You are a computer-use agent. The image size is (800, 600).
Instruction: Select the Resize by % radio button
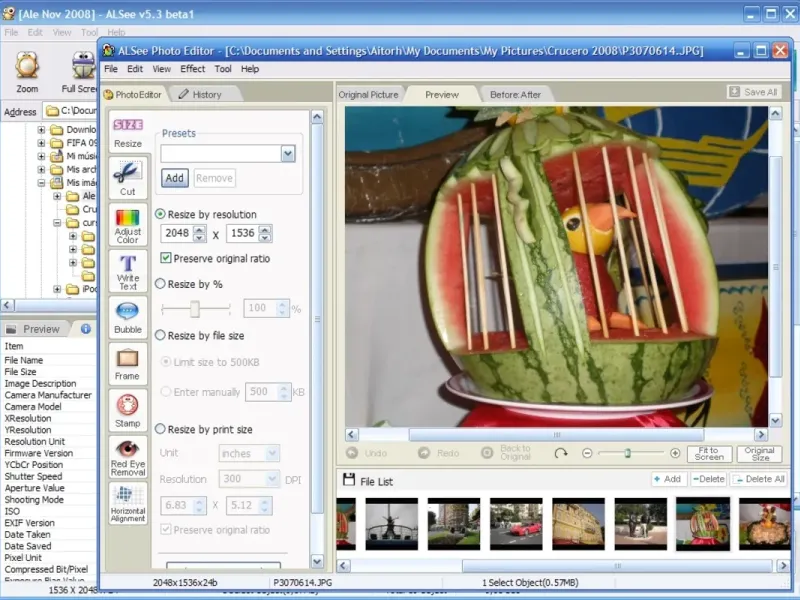(x=160, y=284)
